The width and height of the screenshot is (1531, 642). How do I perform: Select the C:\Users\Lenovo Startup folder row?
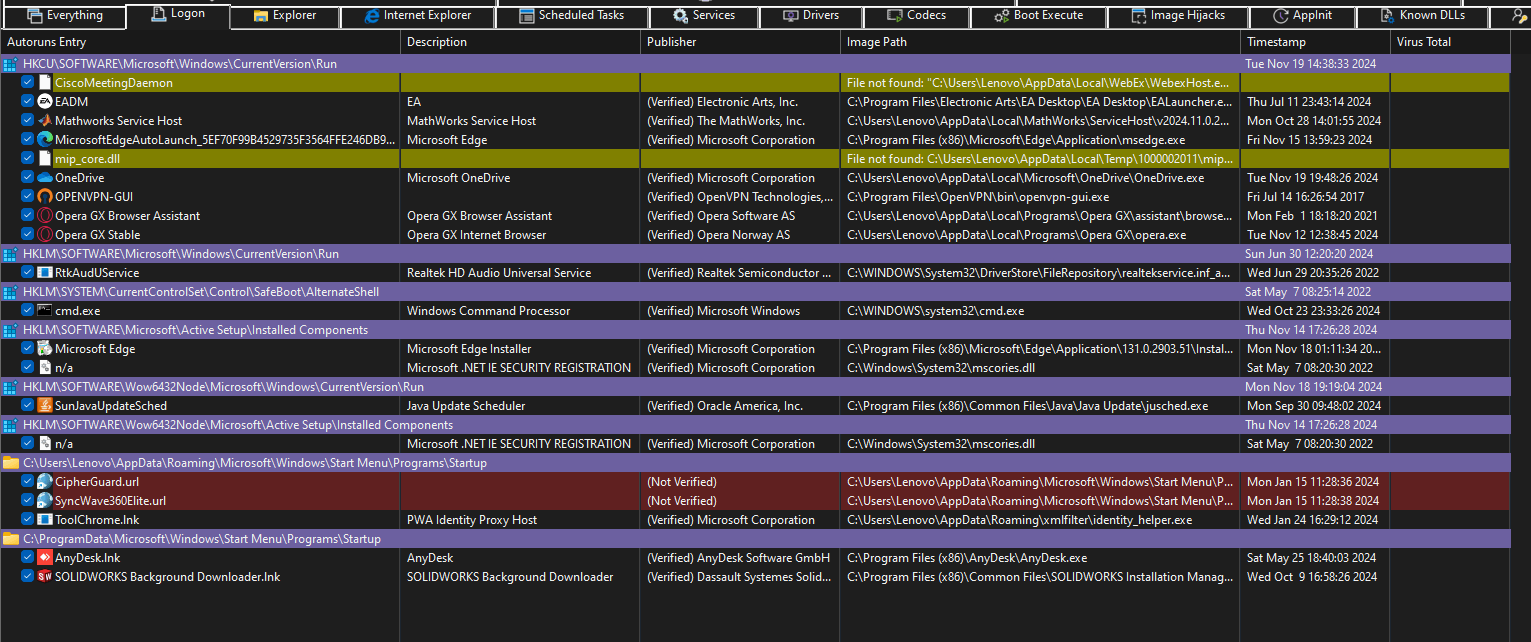click(x=755, y=463)
